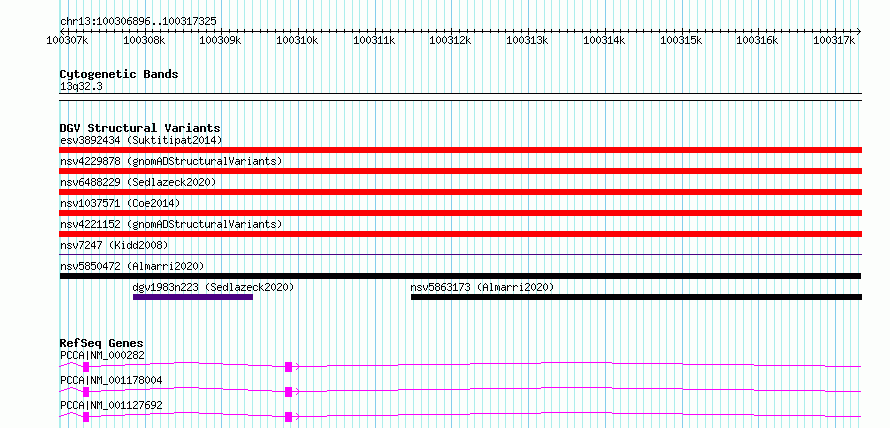This screenshot has height=428, width=890.
Task: Click the second exon of PCCA|NM_000282
Action: (288, 367)
